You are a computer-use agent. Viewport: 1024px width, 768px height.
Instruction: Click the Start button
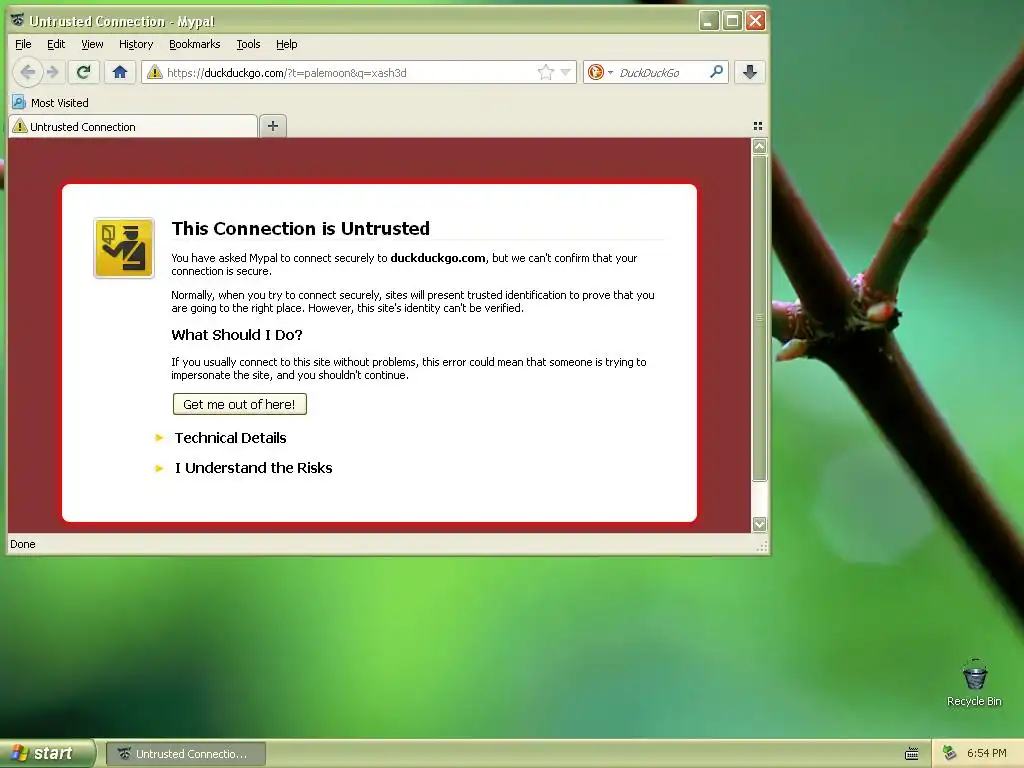coord(47,753)
